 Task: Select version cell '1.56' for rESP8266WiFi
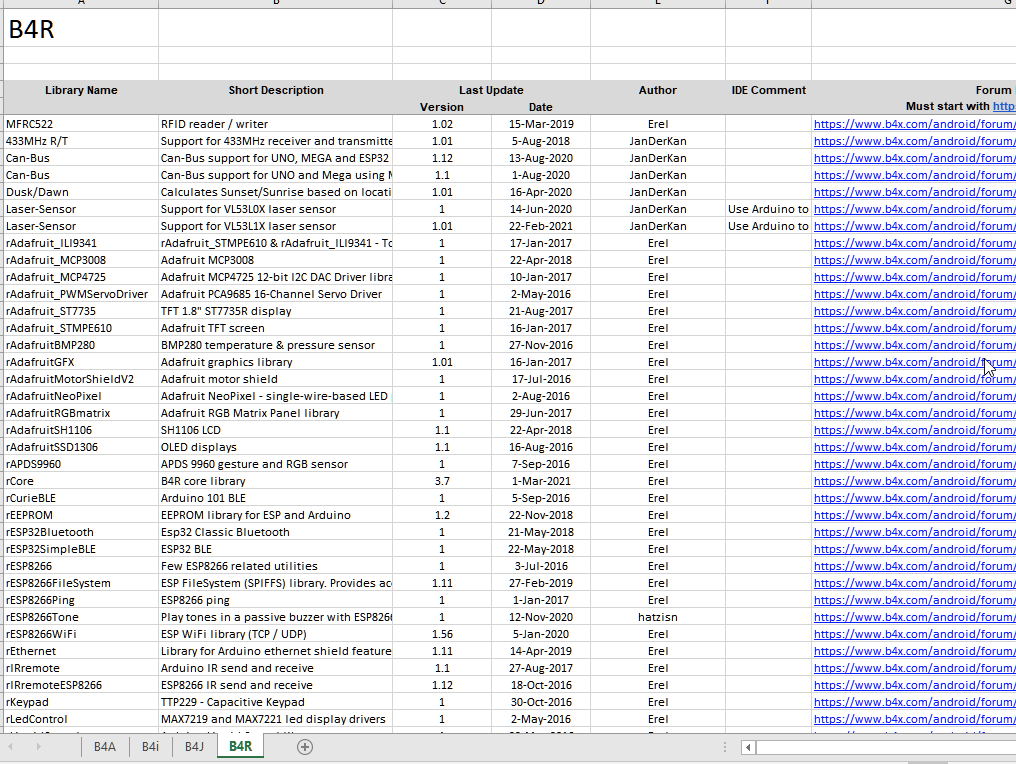click(x=442, y=634)
